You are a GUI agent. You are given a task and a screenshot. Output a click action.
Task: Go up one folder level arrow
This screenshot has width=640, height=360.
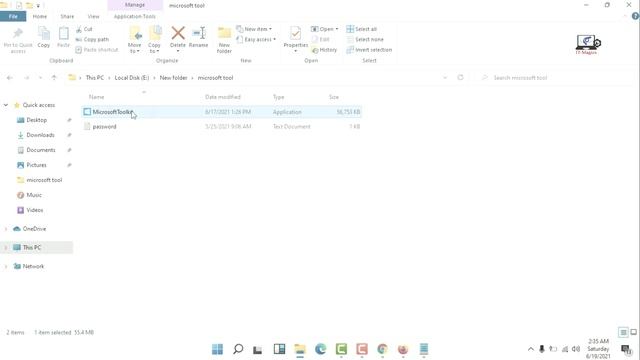[x=54, y=78]
